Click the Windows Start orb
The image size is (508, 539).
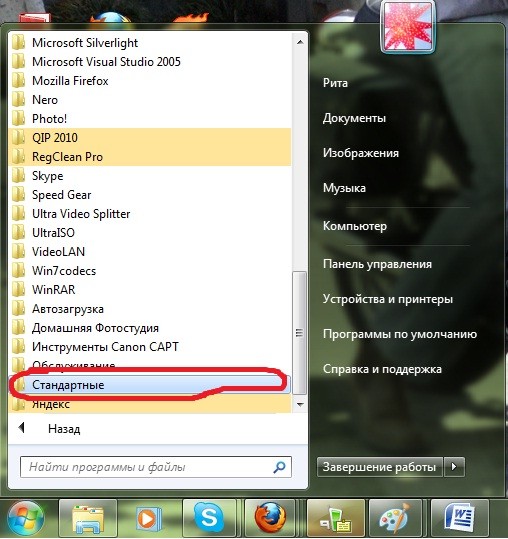[x=26, y=518]
